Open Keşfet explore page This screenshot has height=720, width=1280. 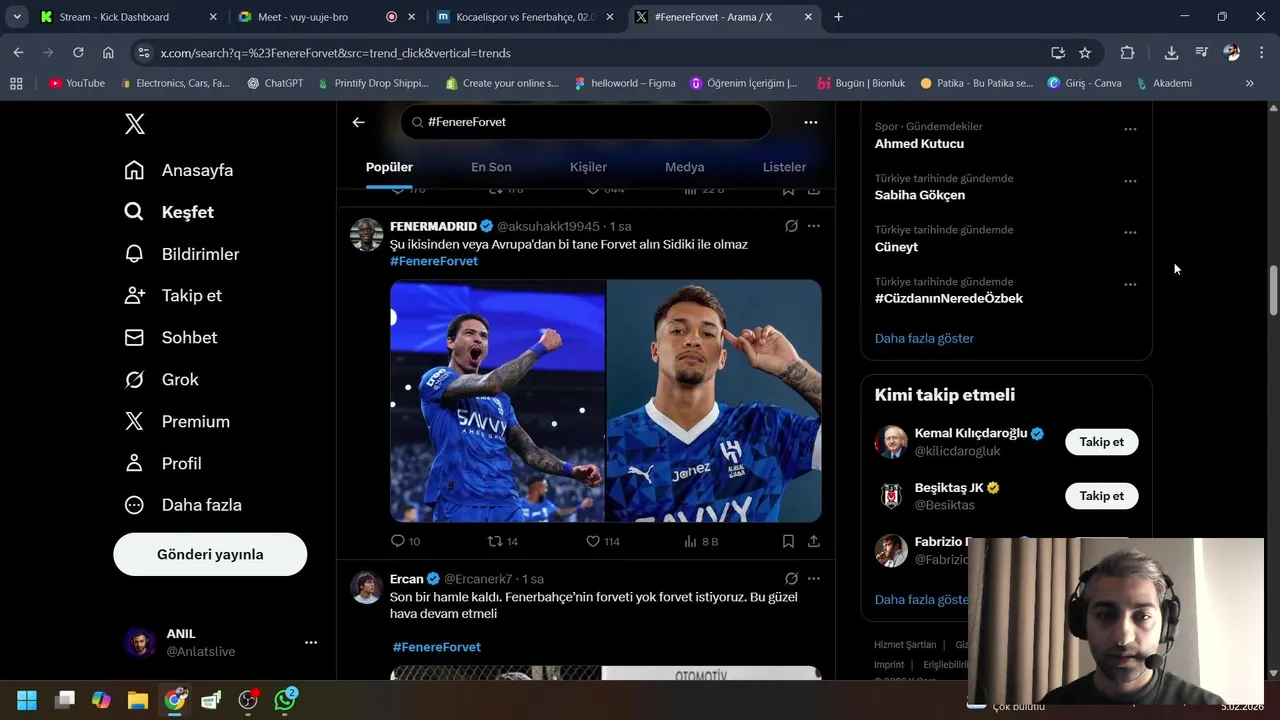click(x=169, y=212)
